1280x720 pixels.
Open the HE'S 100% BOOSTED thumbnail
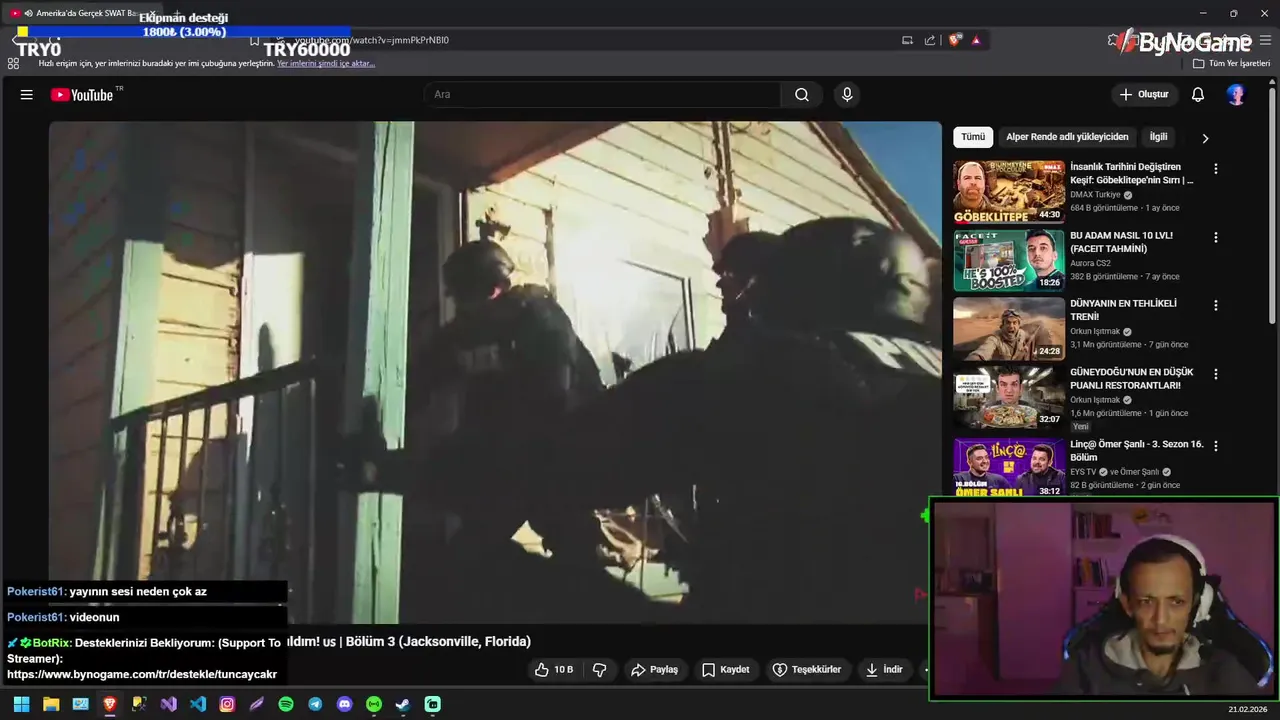pos(1008,260)
